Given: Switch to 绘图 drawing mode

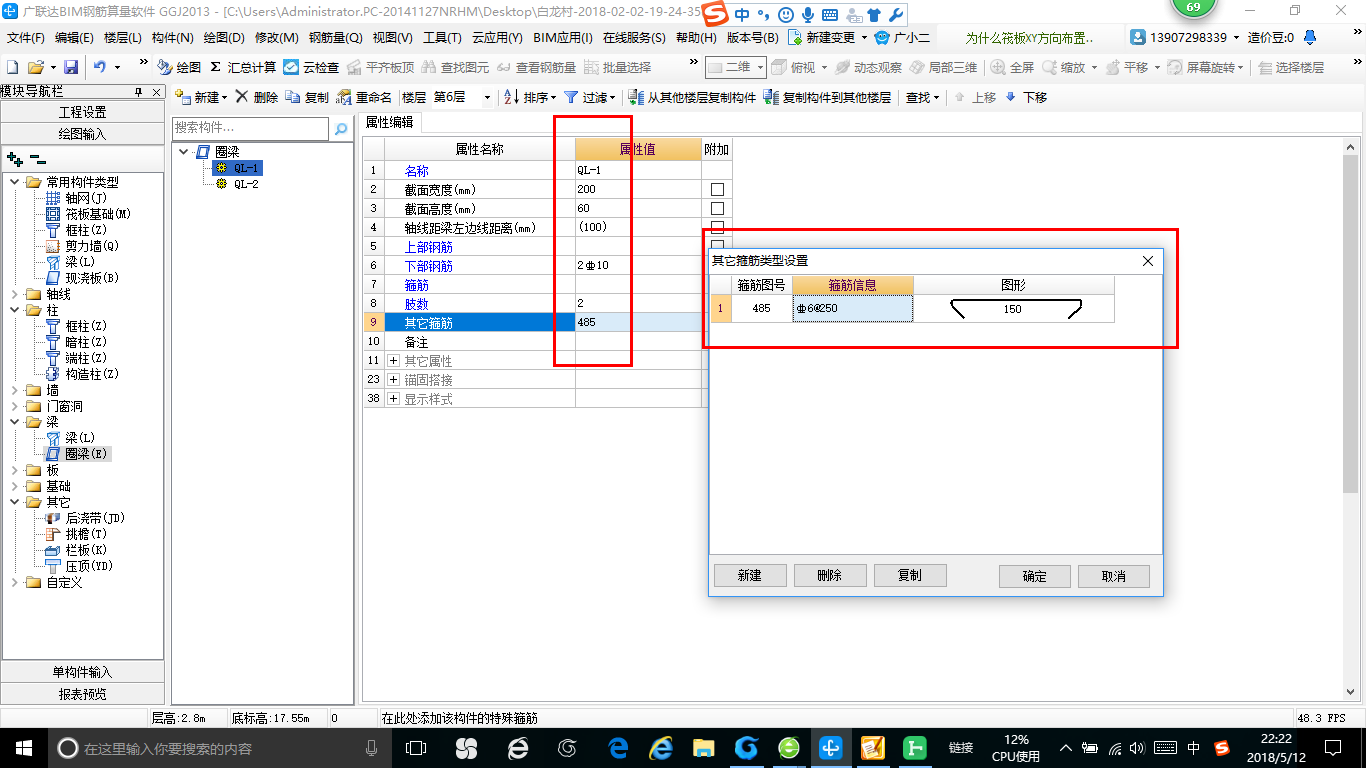Looking at the screenshot, I should coord(179,67).
